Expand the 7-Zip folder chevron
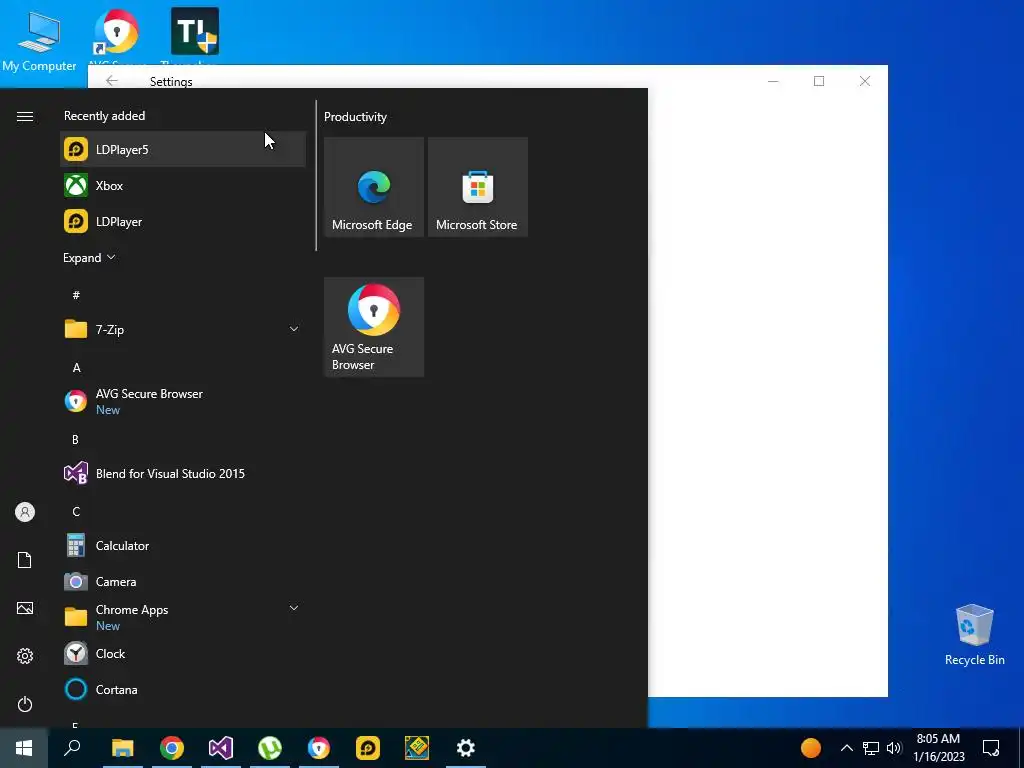The image size is (1024, 768). tap(294, 329)
